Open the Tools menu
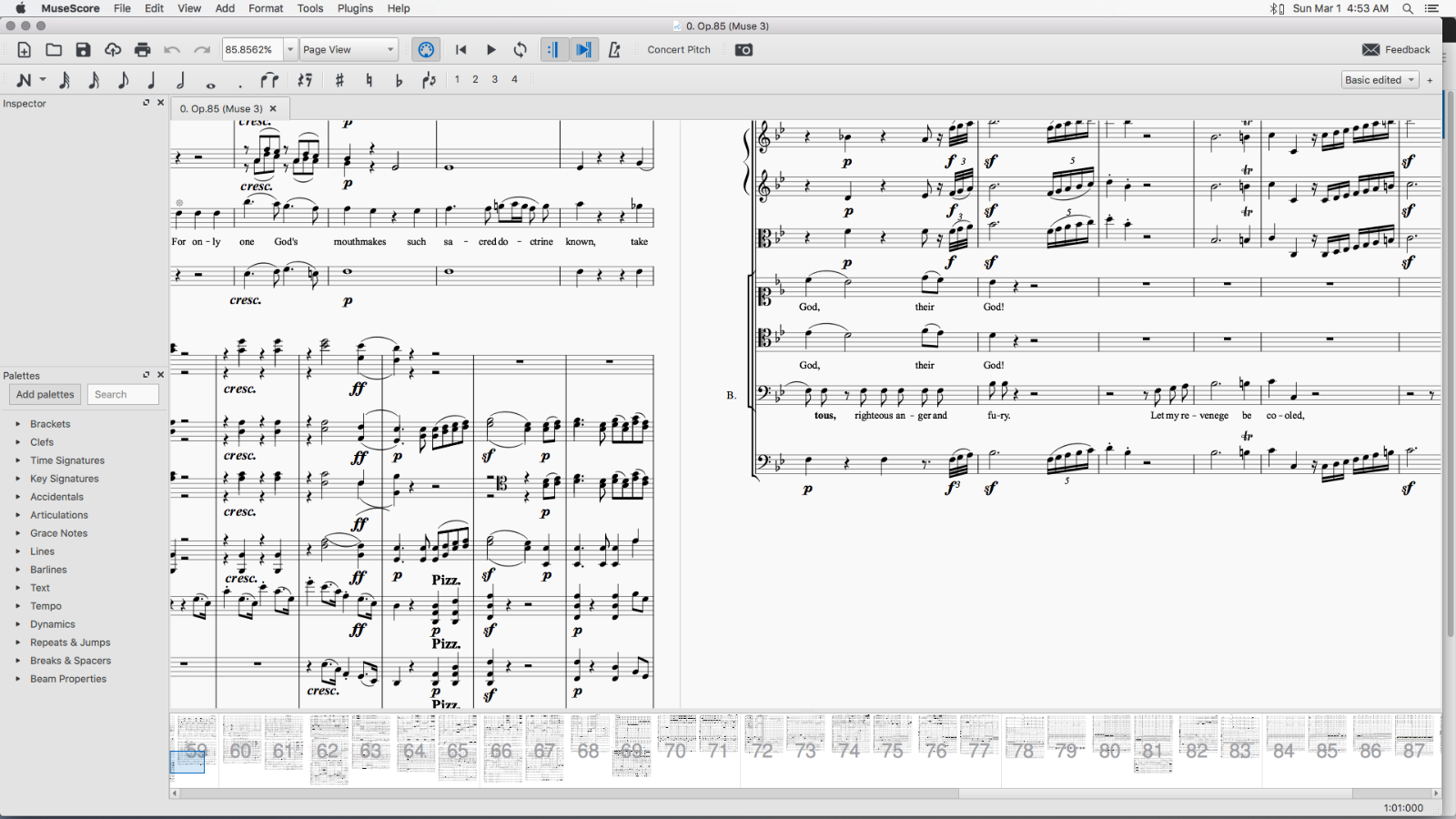The width and height of the screenshot is (1456, 819). [310, 8]
